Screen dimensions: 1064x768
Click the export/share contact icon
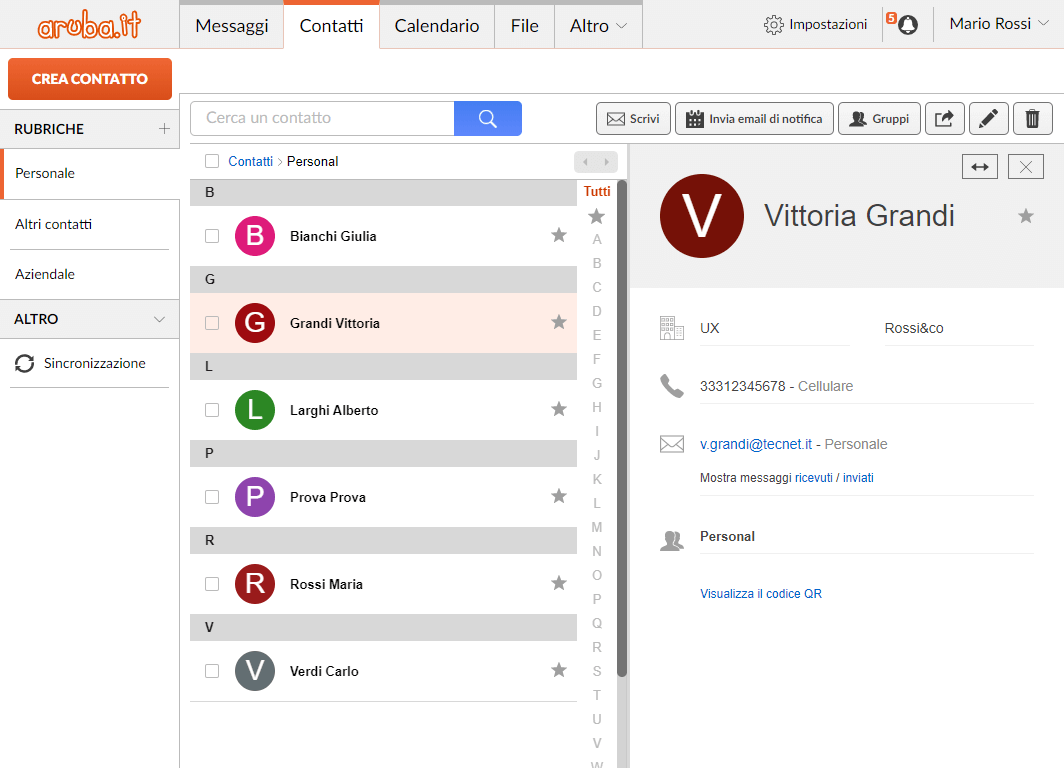(945, 119)
